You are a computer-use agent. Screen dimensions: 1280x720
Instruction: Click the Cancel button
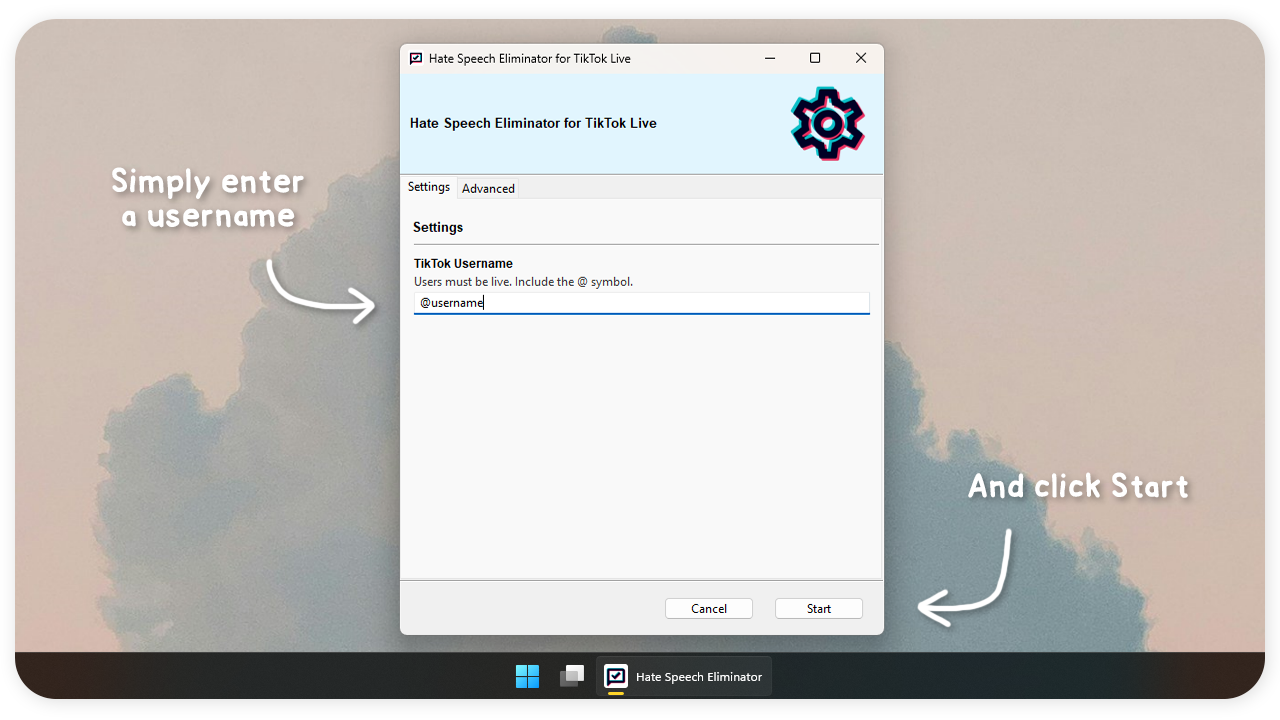708,608
